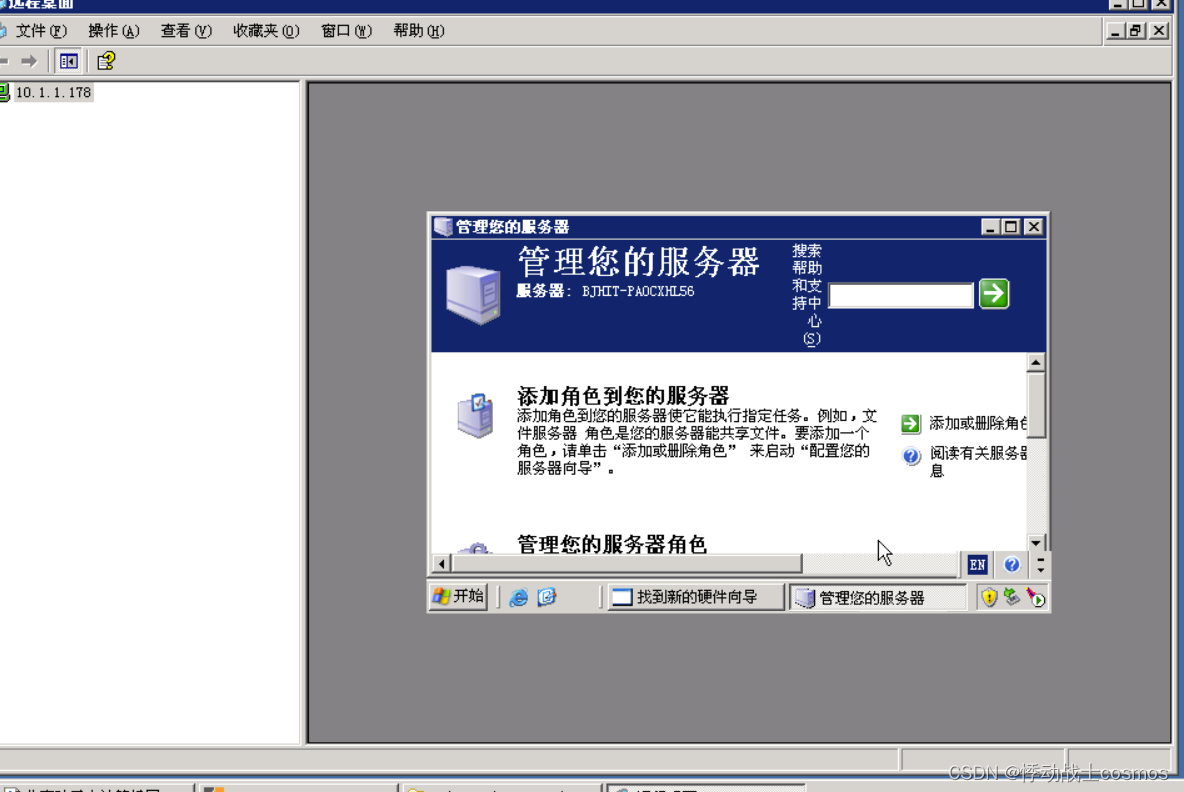Minimize the 管理您的服务器 window
Image resolution: width=1184 pixels, height=792 pixels.
coord(990,227)
